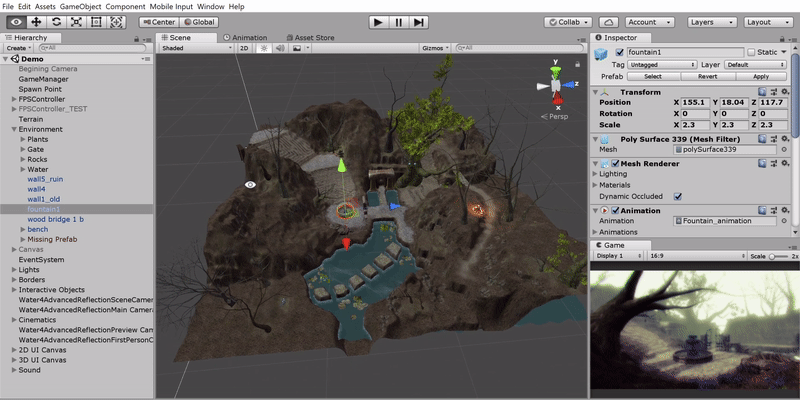
Task: Pause the game
Action: click(398, 22)
